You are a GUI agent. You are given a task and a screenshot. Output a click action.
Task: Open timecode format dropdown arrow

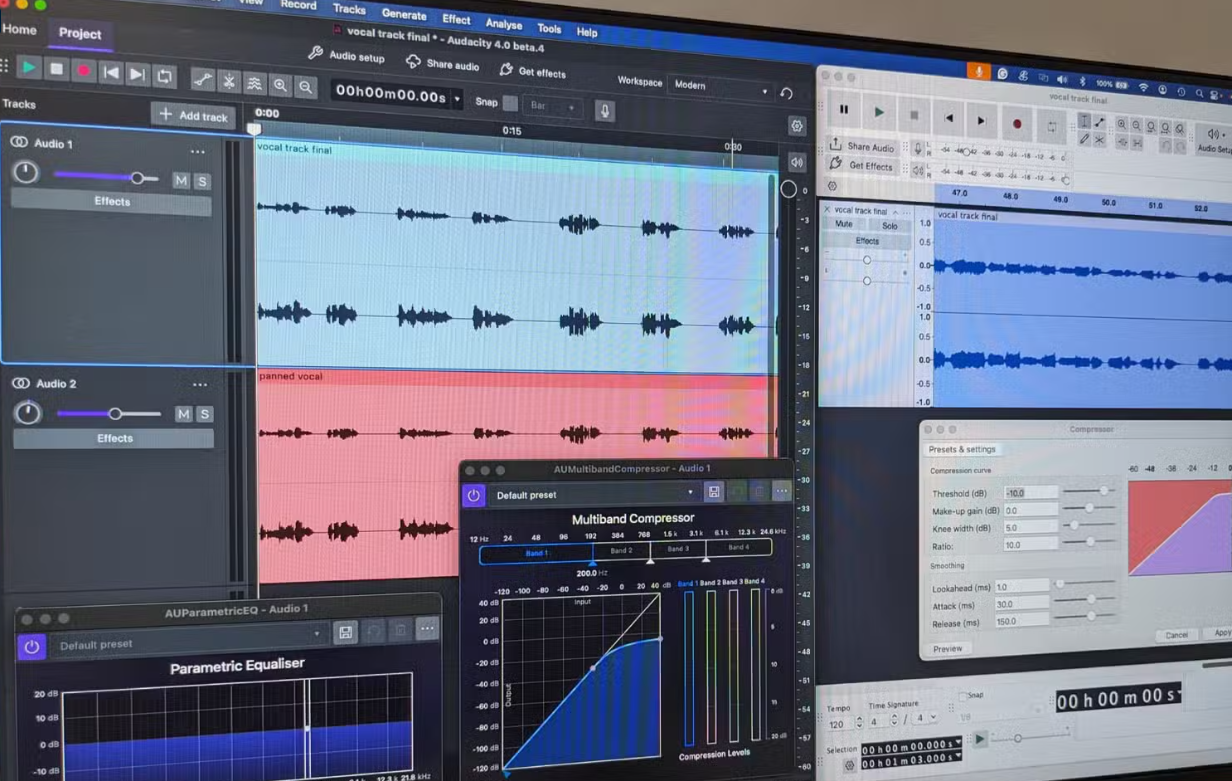(458, 99)
